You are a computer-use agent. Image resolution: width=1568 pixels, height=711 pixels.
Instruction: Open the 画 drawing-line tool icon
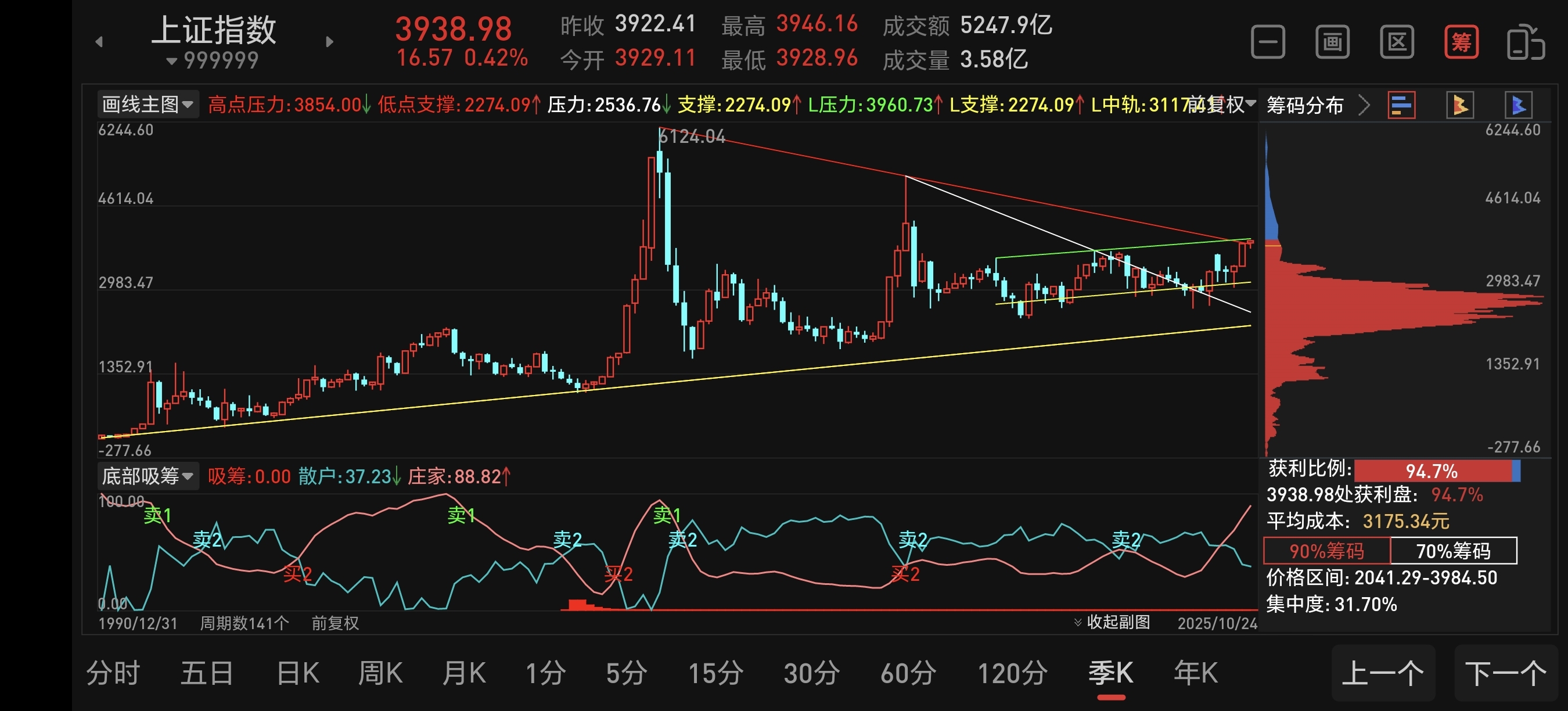coord(1332,42)
